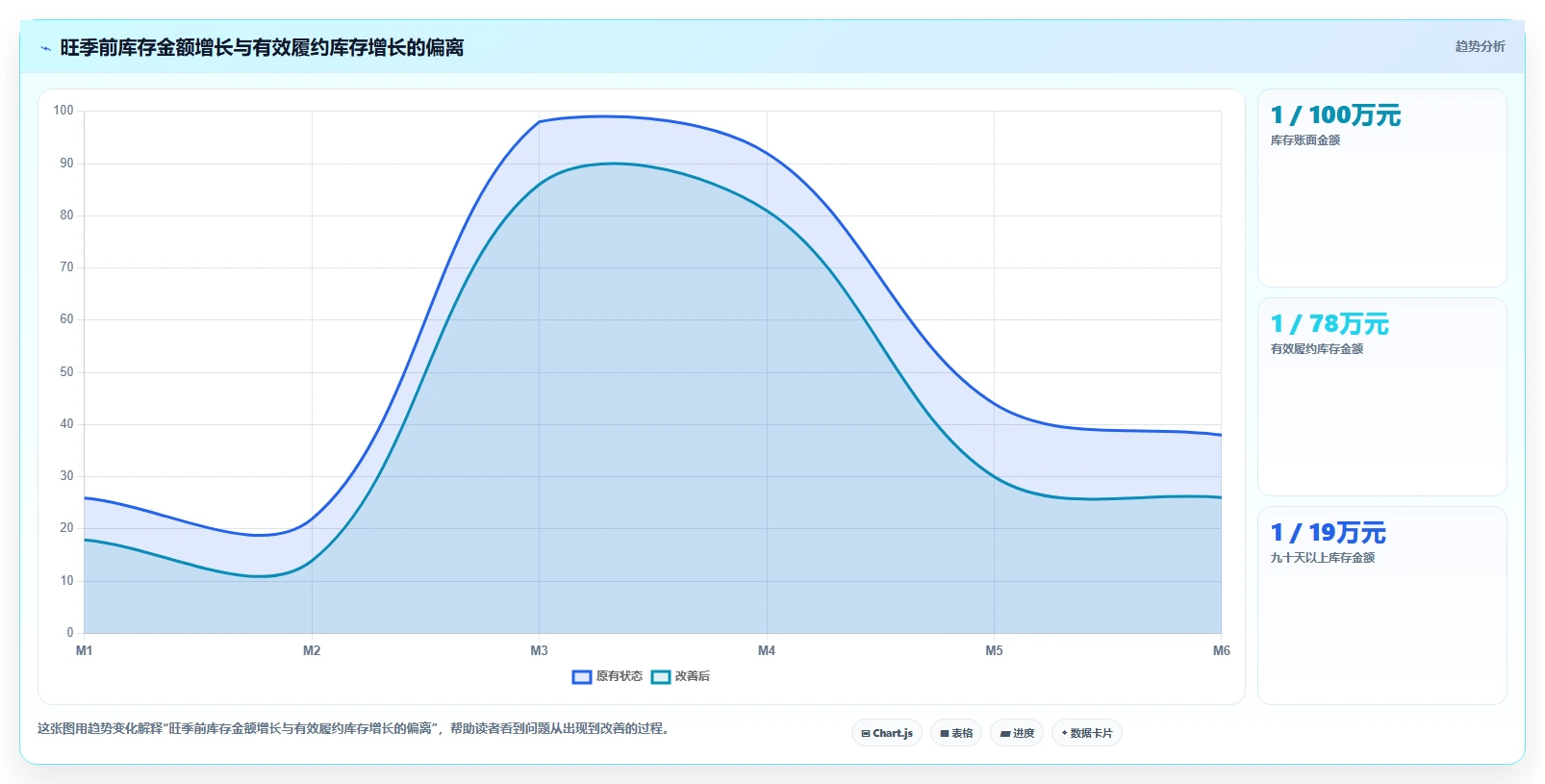Click the teal 改善后 legend swatch

(660, 676)
